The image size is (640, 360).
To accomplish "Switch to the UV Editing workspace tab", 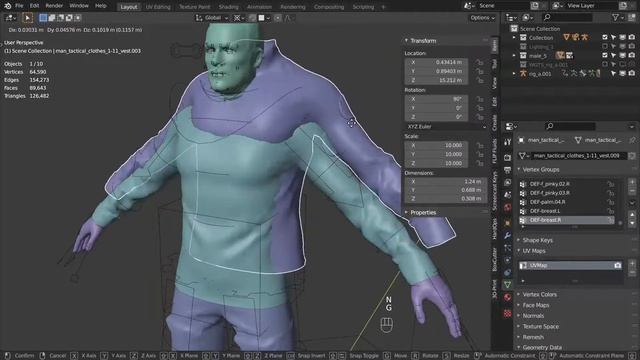I will click(158, 7).
